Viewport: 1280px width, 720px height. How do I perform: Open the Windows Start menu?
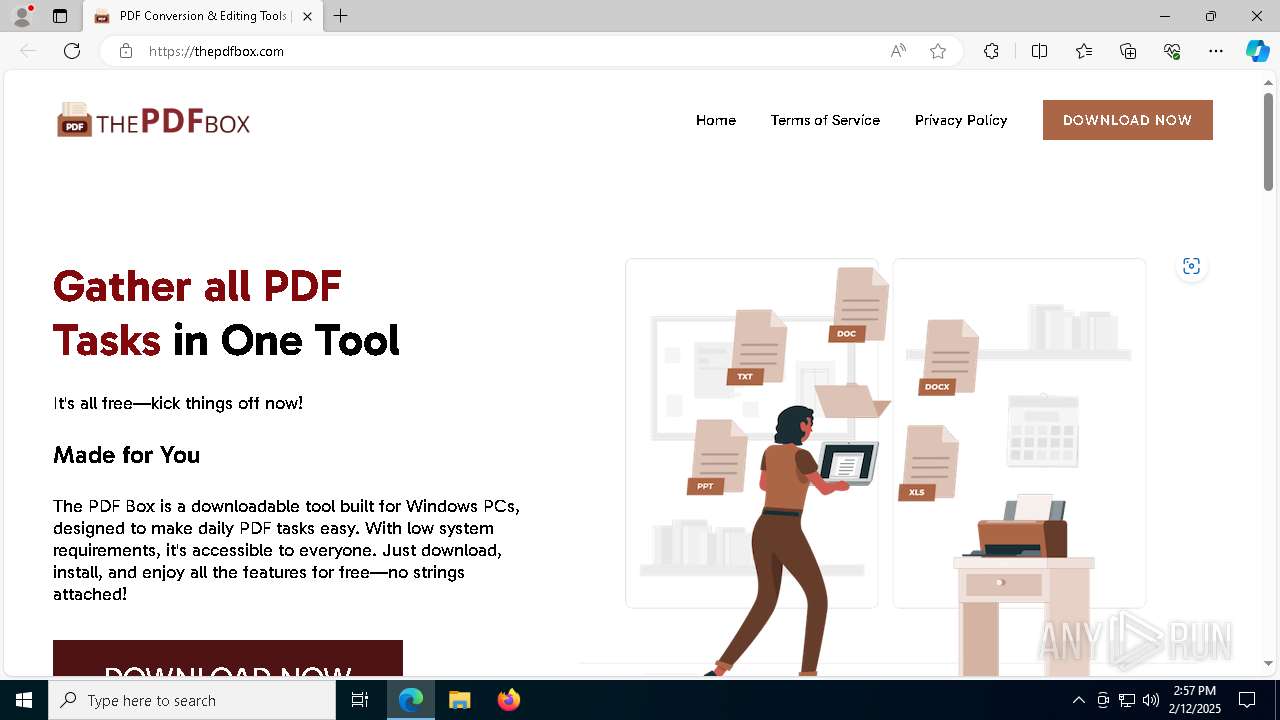[x=24, y=700]
